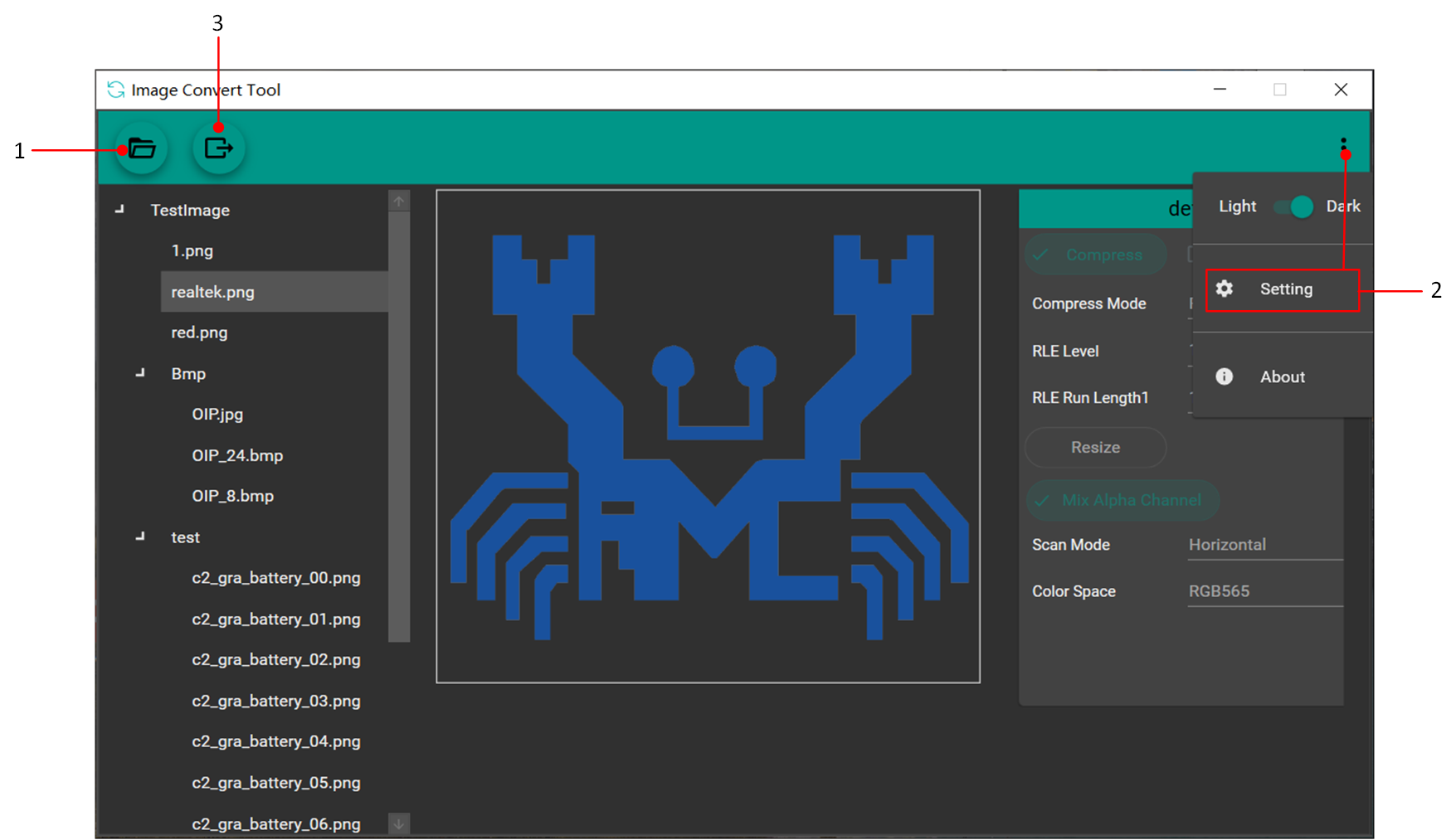Viewport: 1456px width, 840px height.
Task: Click the gear icon beside Setting
Action: pos(1225,289)
